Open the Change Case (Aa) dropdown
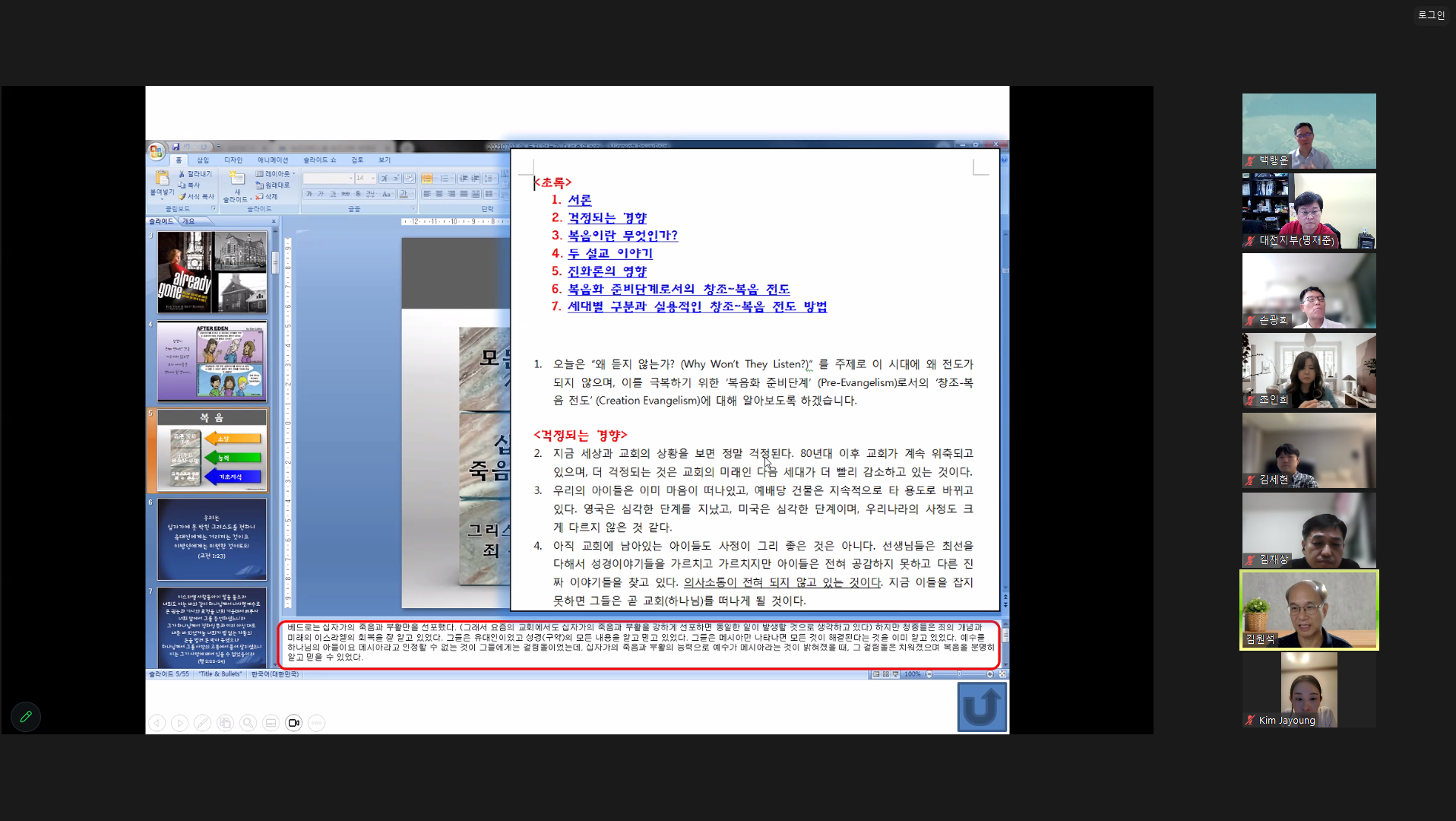 point(387,194)
